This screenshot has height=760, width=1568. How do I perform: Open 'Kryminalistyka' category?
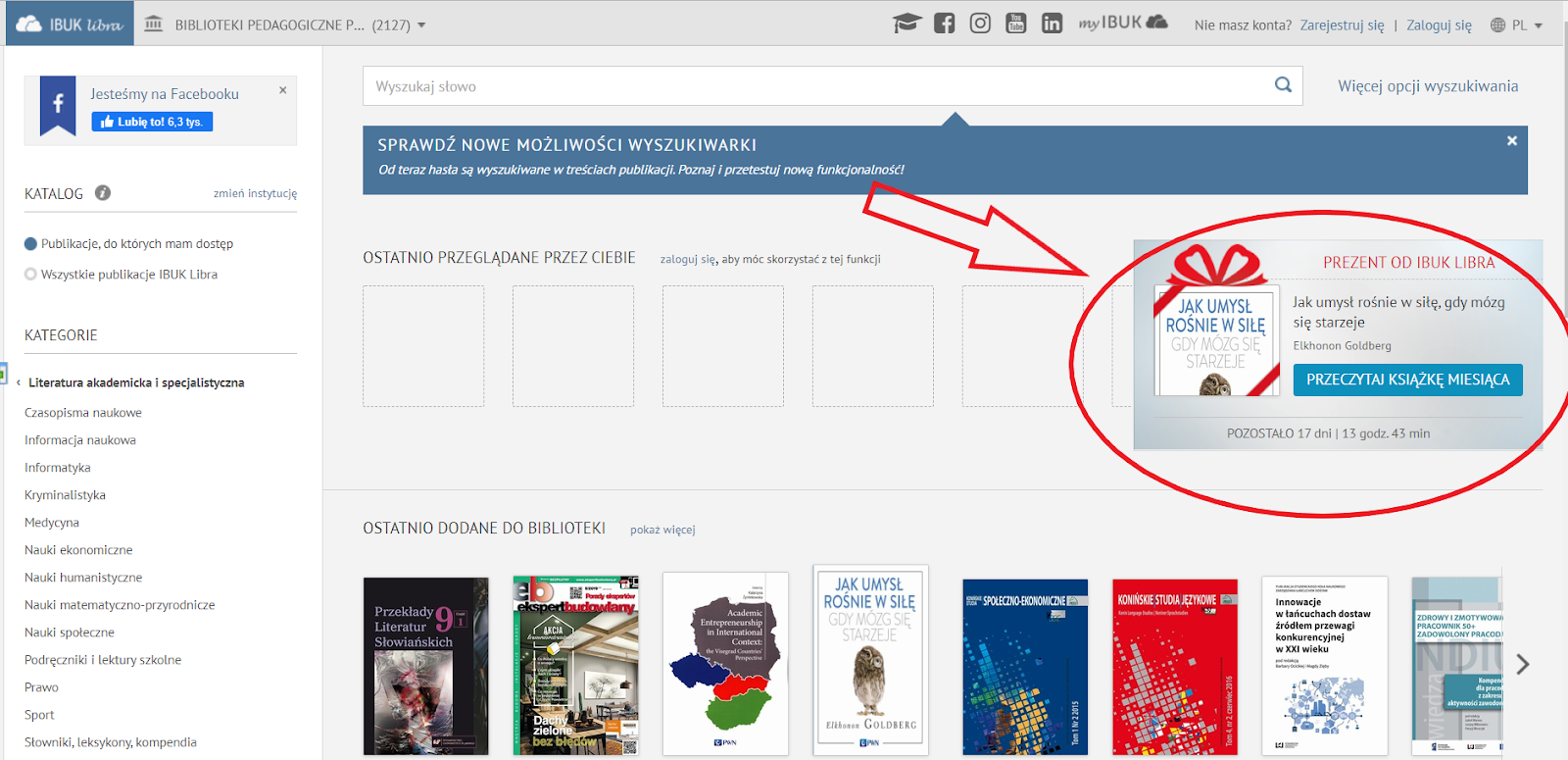pos(65,495)
